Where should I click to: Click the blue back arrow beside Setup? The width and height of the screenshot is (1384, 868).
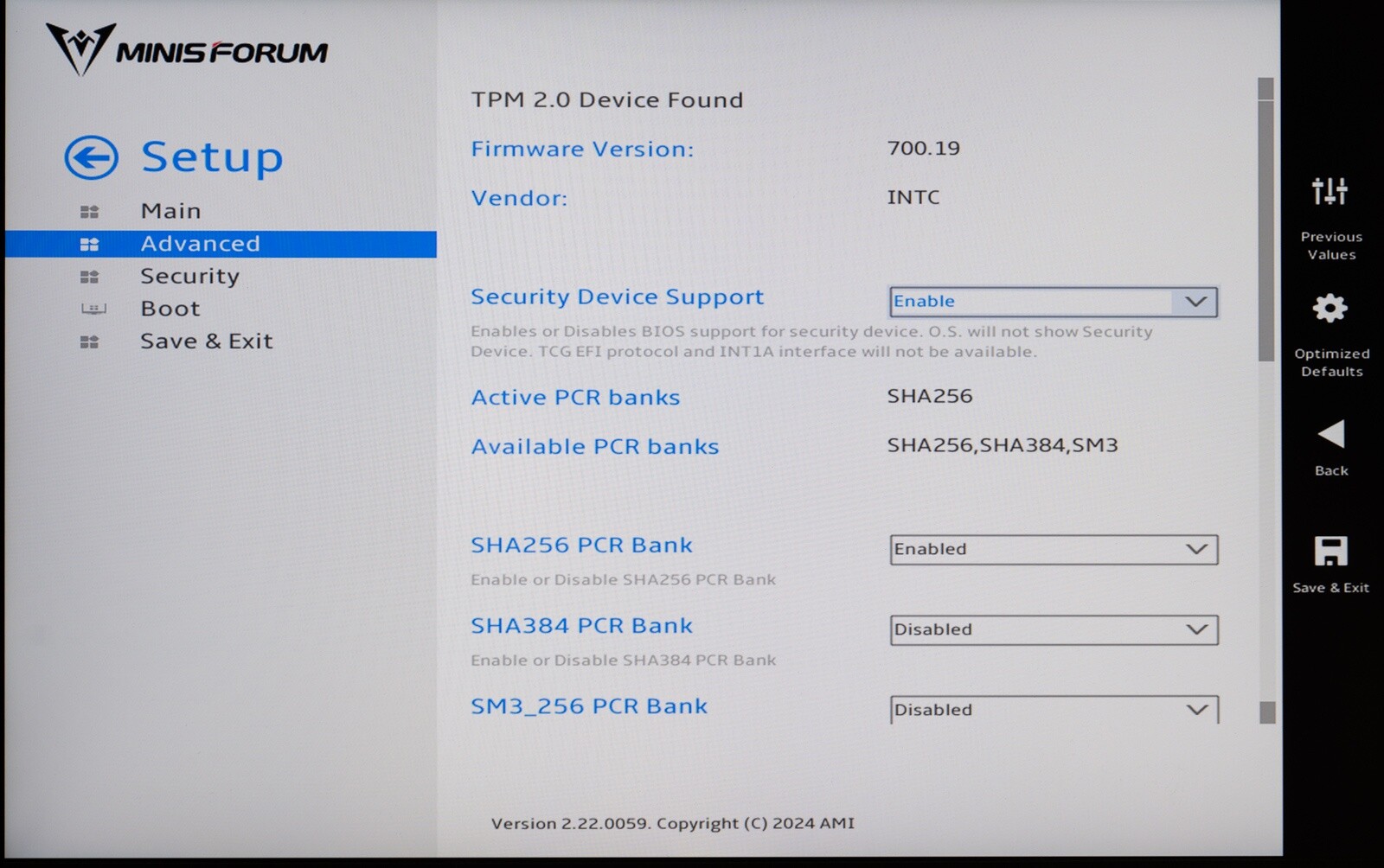(x=91, y=158)
